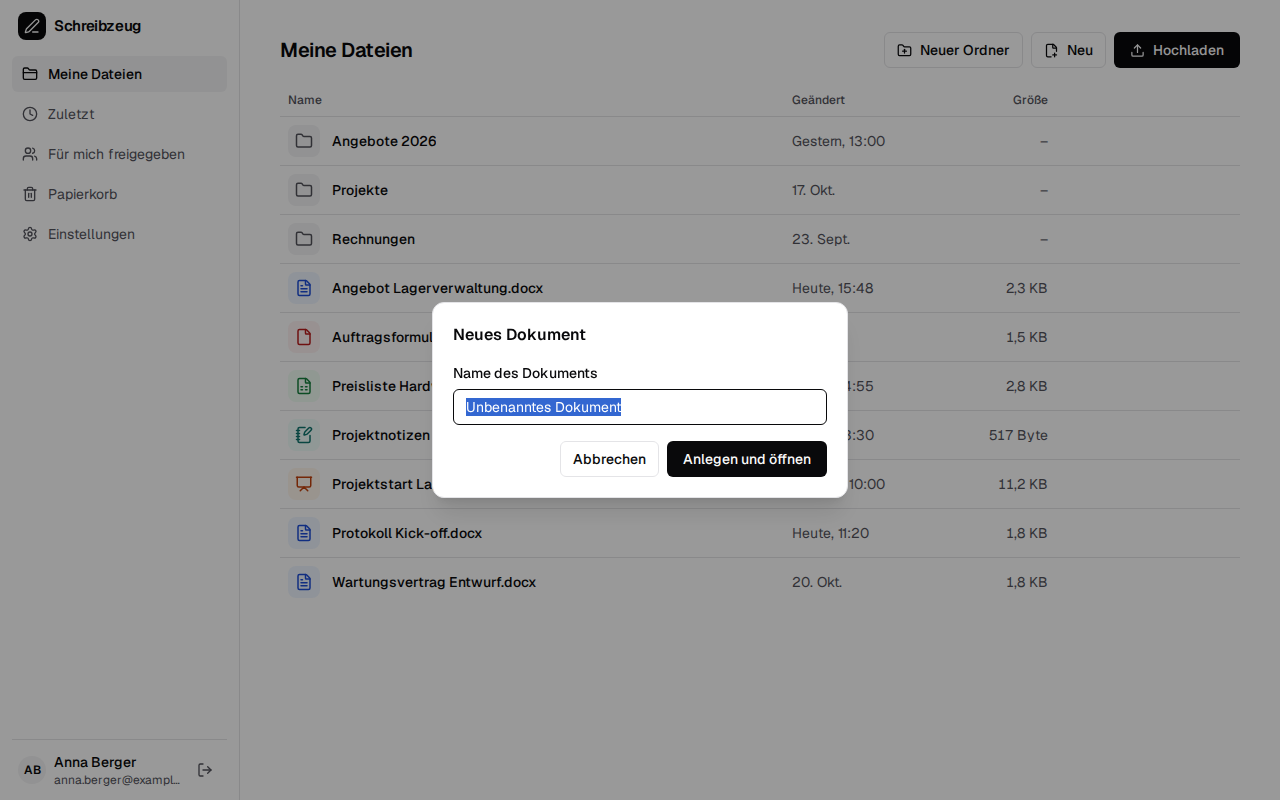Click the folder icon in the Projekte row
This screenshot has width=1280, height=800.
[304, 190]
